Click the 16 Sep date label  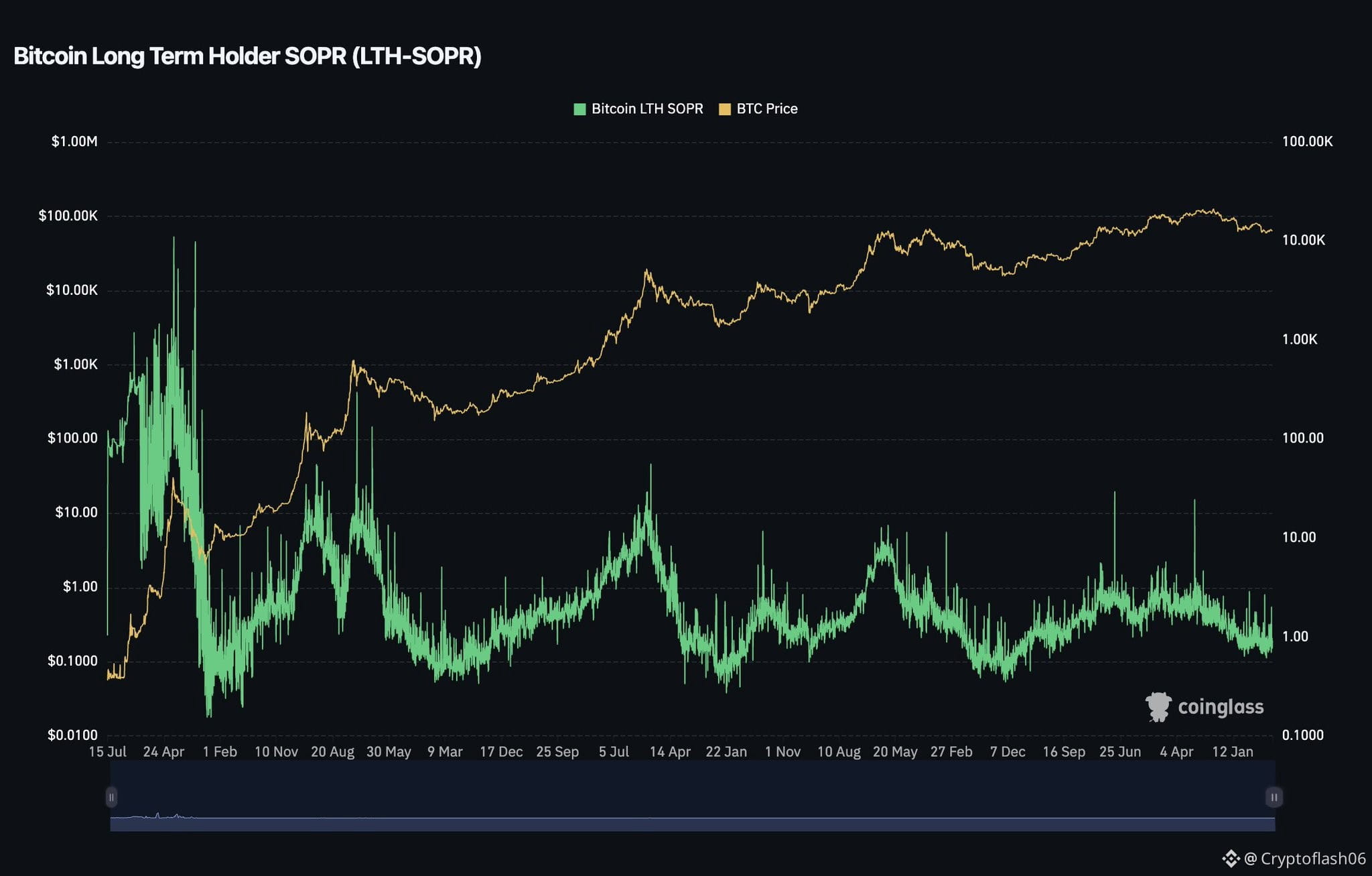coord(1064,752)
